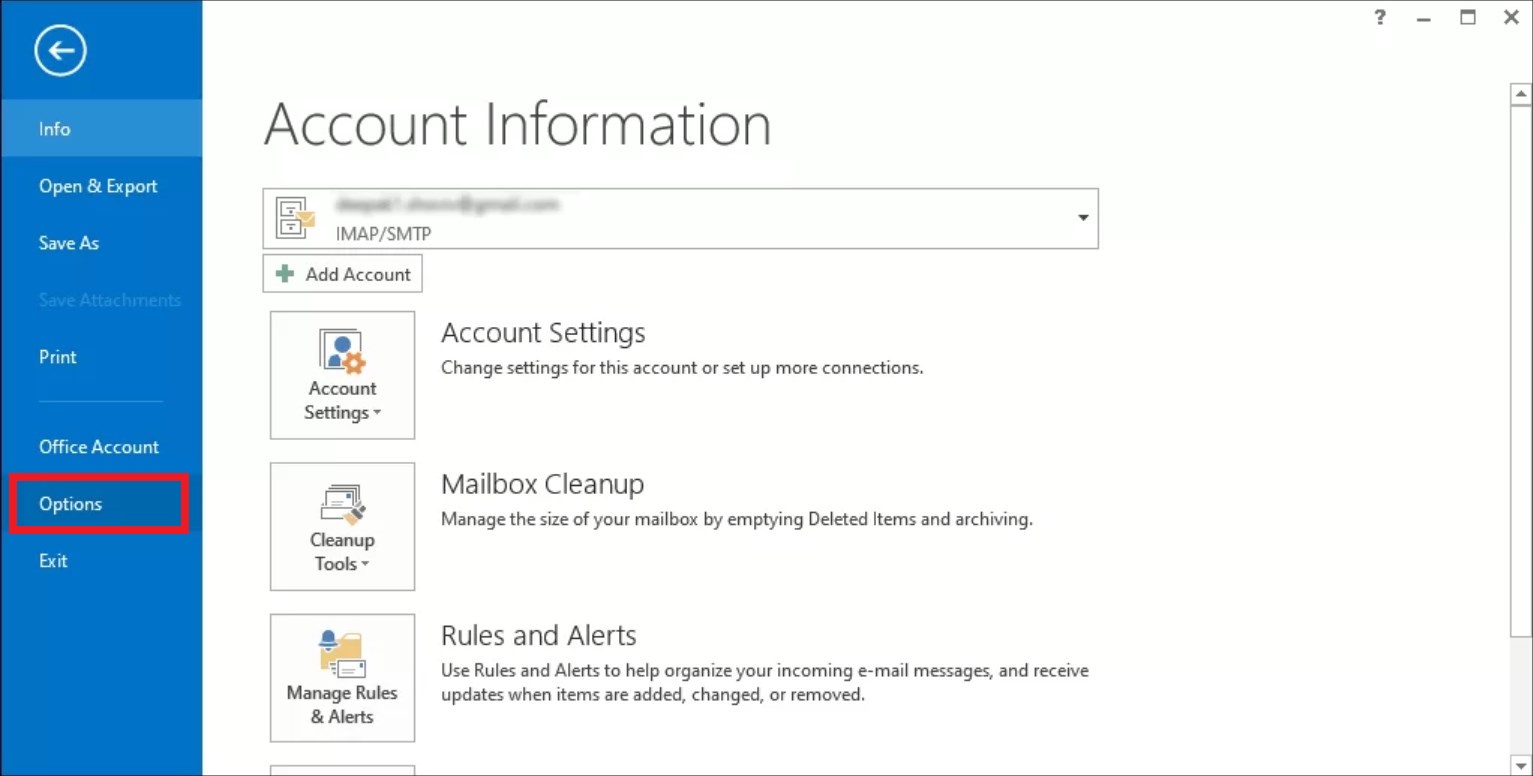The width and height of the screenshot is (1533, 776).
Task: Click the Help question mark icon
Action: (1380, 17)
